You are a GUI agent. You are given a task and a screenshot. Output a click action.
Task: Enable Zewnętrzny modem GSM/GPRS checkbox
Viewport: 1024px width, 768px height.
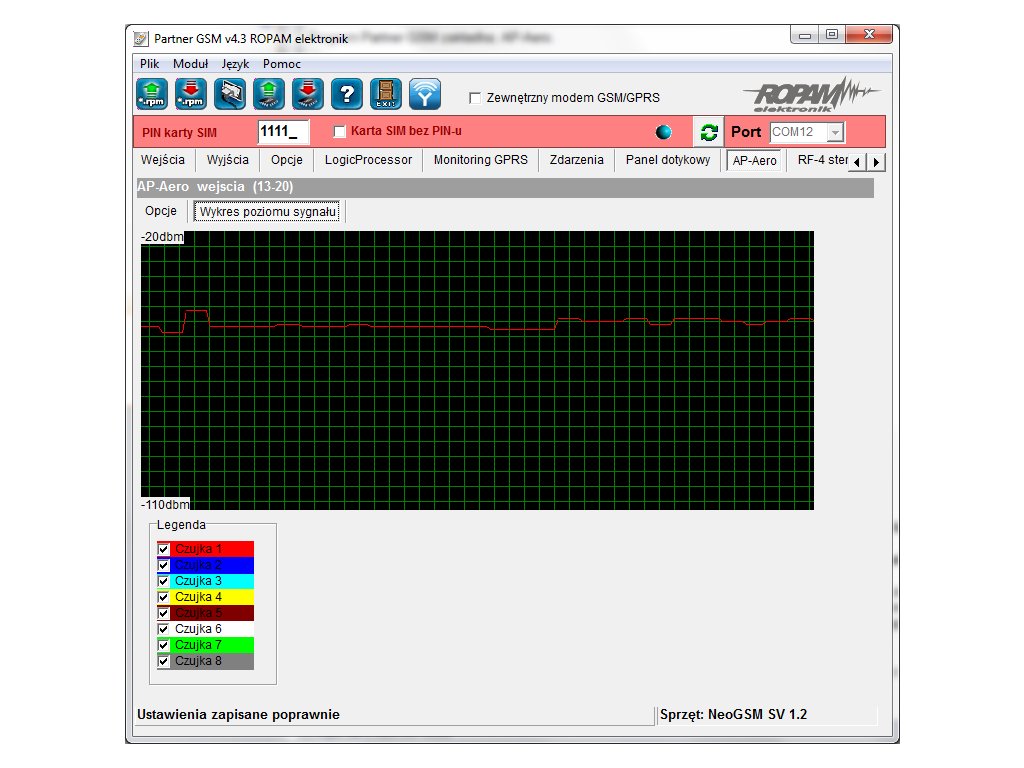pos(476,98)
